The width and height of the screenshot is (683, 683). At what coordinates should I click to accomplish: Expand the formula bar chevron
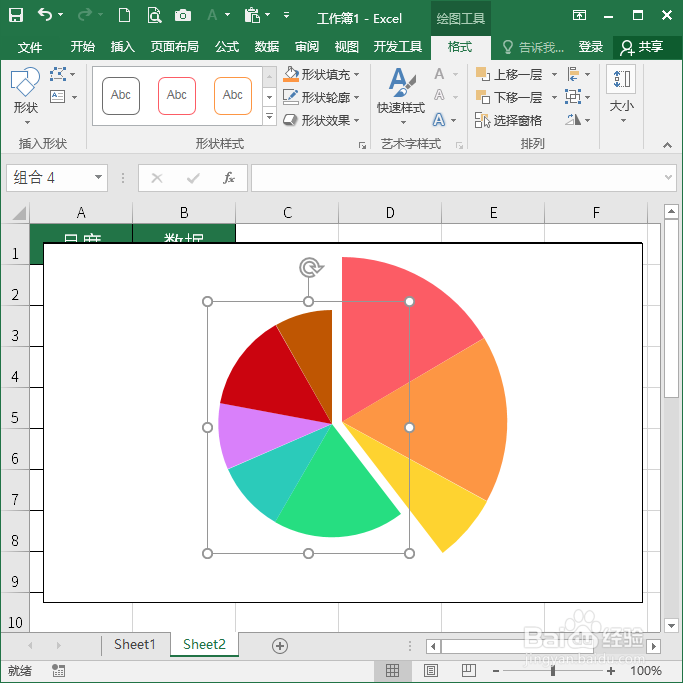tap(668, 177)
